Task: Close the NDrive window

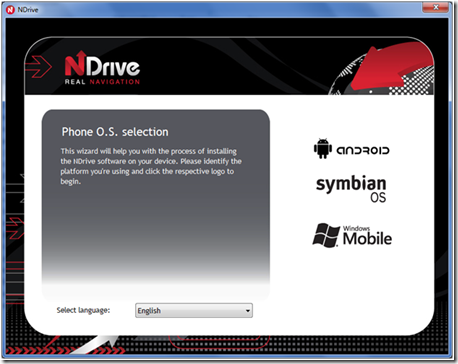Action: coord(435,7)
